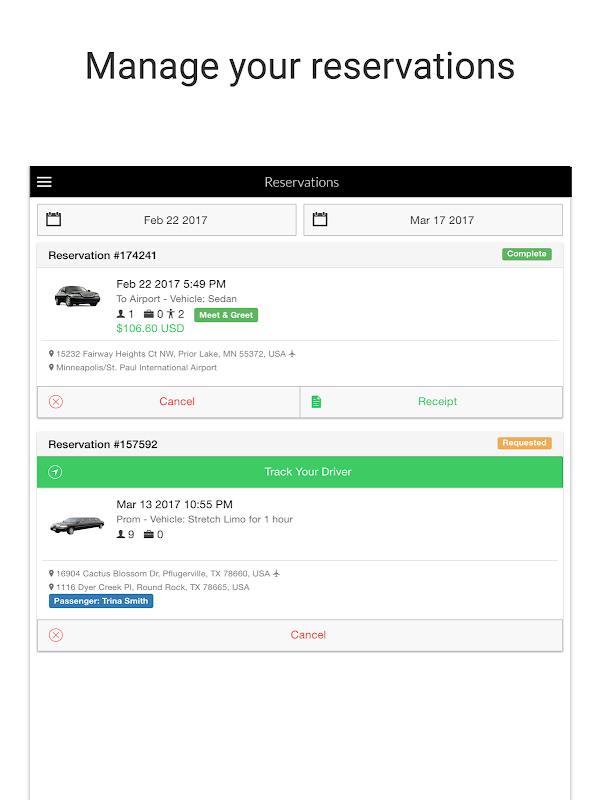Open the Mar 17 2017 end date picker
Image resolution: width=600 pixels, height=800 pixels.
(442, 220)
